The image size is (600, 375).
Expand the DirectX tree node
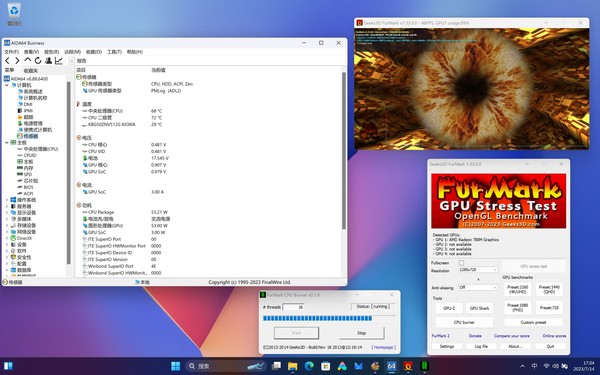[x=7, y=238]
